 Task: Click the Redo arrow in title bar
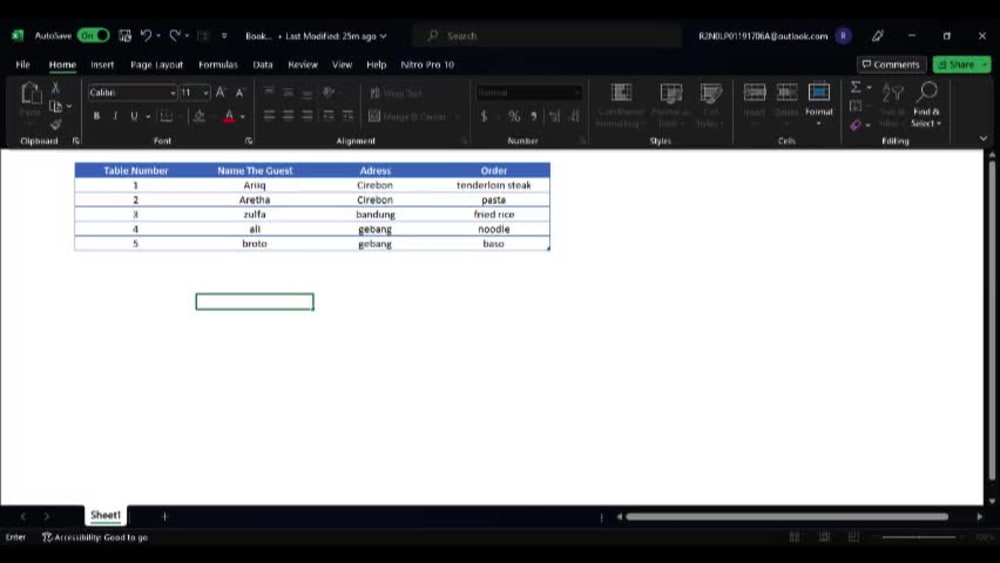click(175, 36)
